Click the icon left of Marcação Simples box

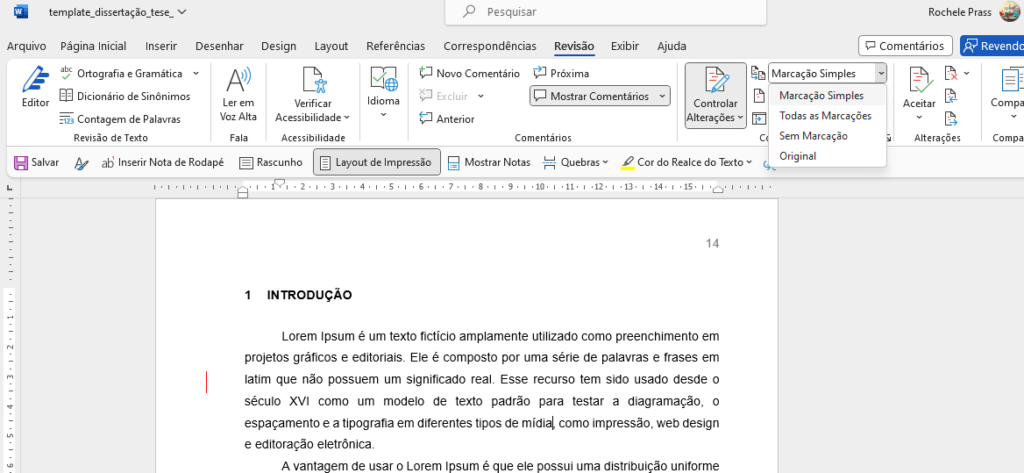758,73
